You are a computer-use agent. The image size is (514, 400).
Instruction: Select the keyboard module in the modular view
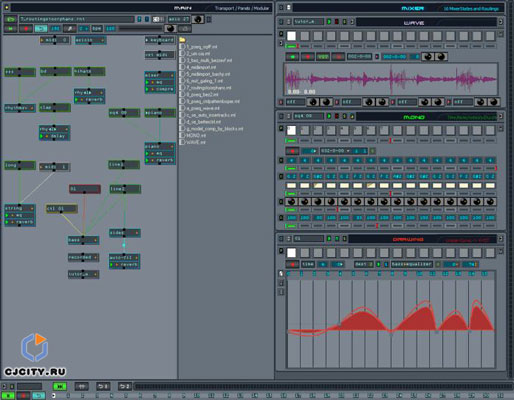[160, 40]
